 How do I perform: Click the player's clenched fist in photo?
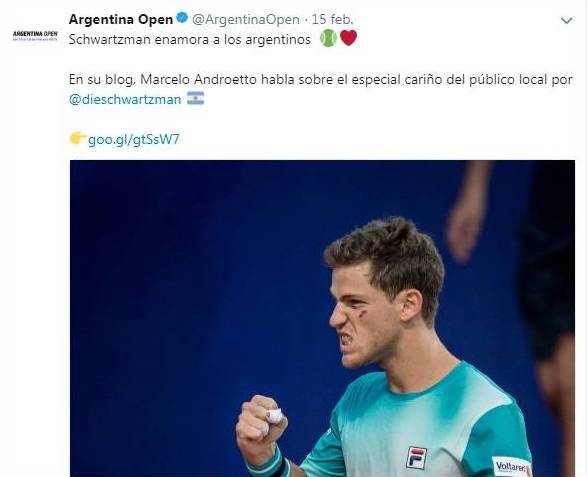click(261, 425)
